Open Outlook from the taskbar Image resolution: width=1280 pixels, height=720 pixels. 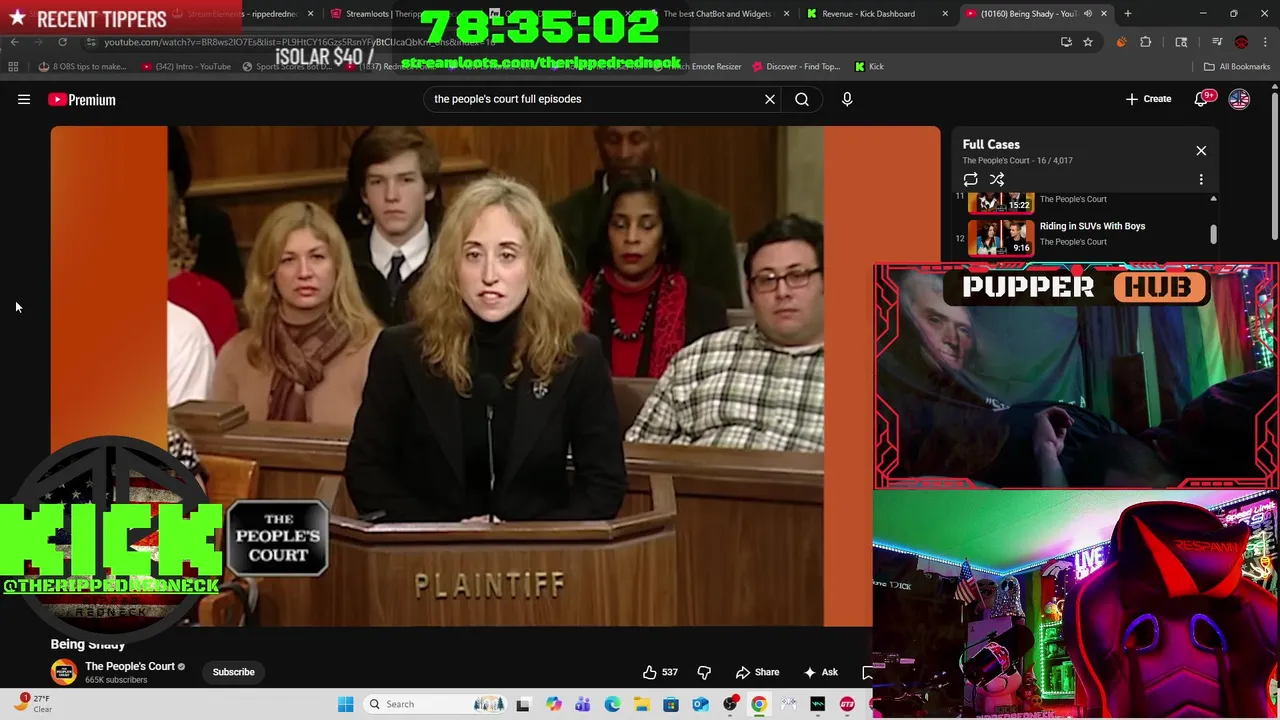(x=700, y=704)
